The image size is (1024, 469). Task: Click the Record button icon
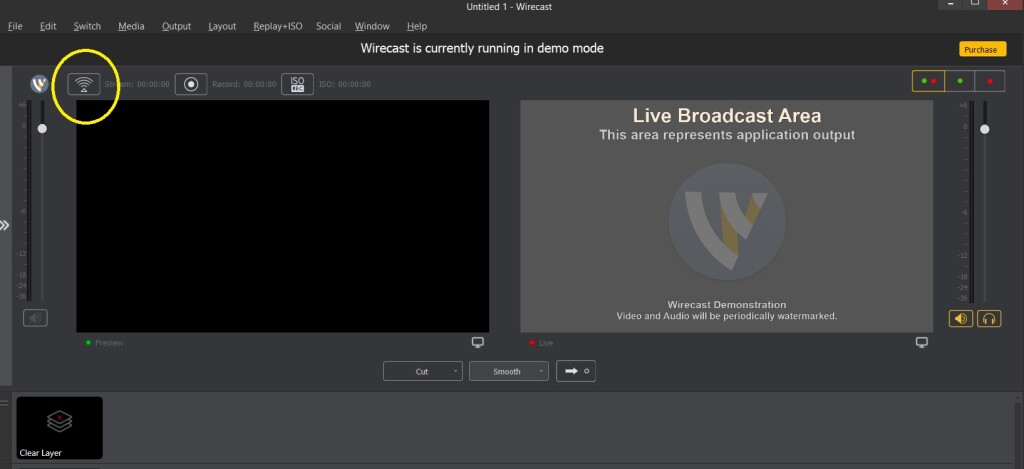[x=191, y=84]
